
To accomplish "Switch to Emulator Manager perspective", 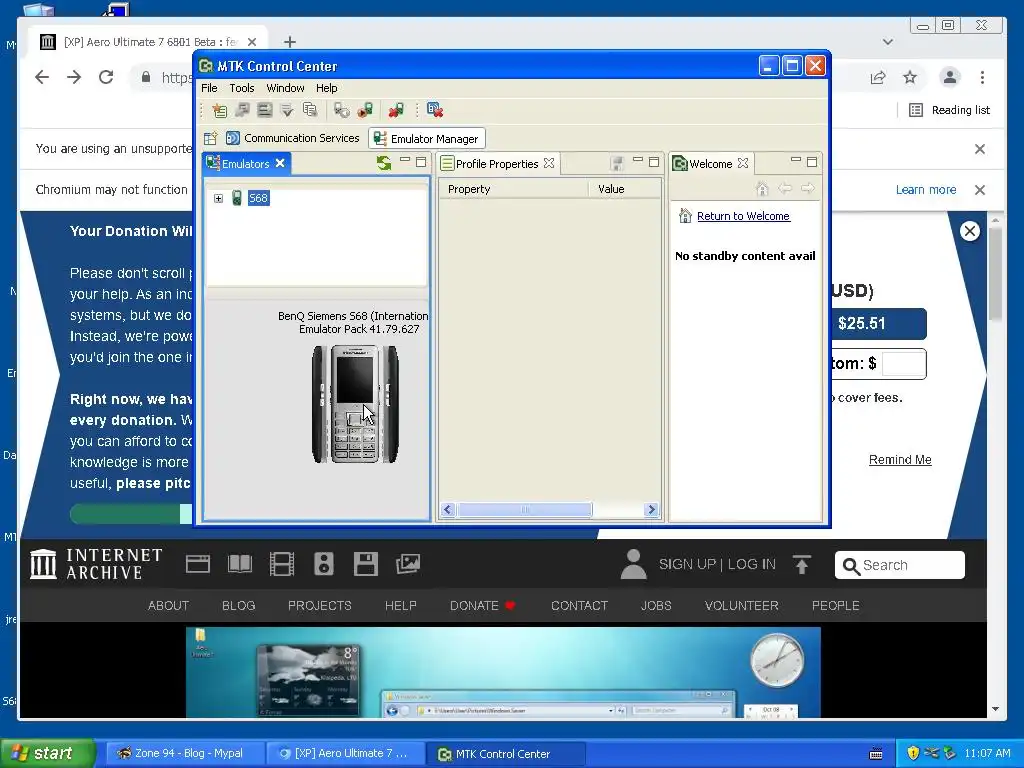I will (x=427, y=138).
